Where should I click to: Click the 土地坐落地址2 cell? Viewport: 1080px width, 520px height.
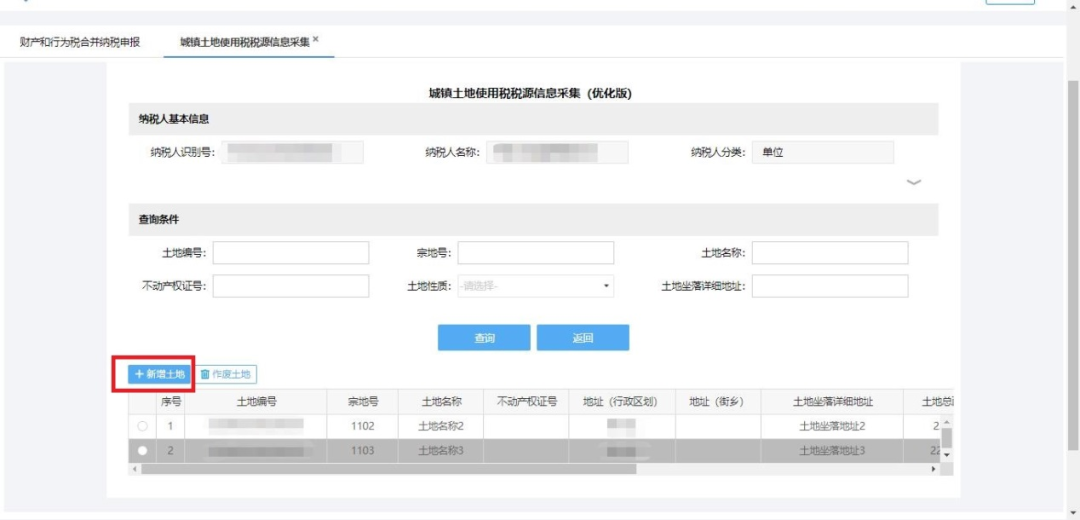[x=833, y=426]
